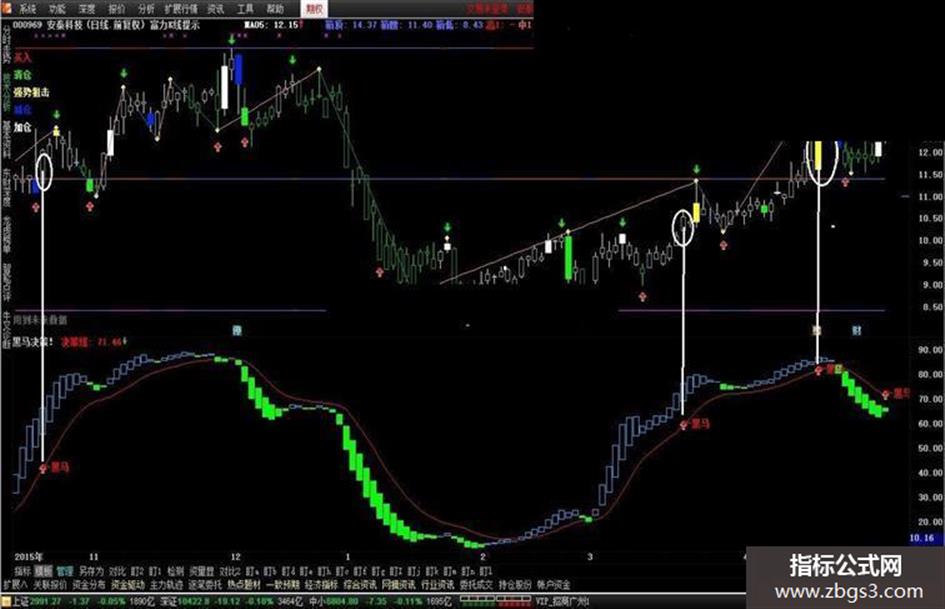Image resolution: width=945 pixels, height=609 pixels.
Task: Open the 资金驱动 tab
Action: (x=128, y=584)
